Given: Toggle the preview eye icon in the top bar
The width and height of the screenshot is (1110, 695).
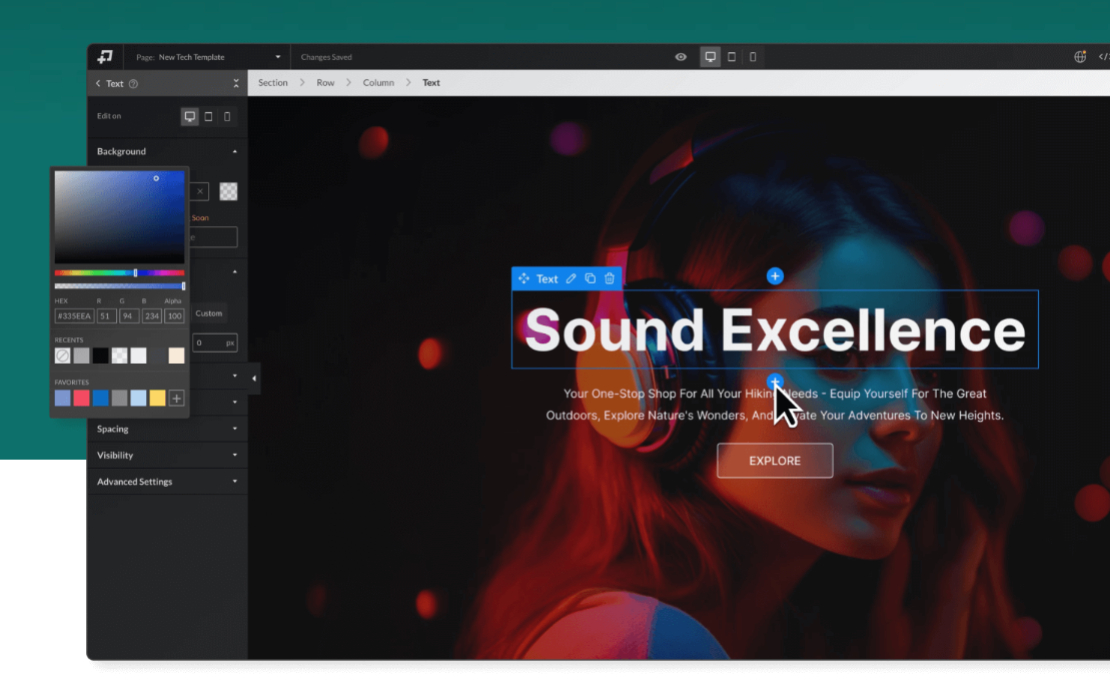Looking at the screenshot, I should (681, 57).
